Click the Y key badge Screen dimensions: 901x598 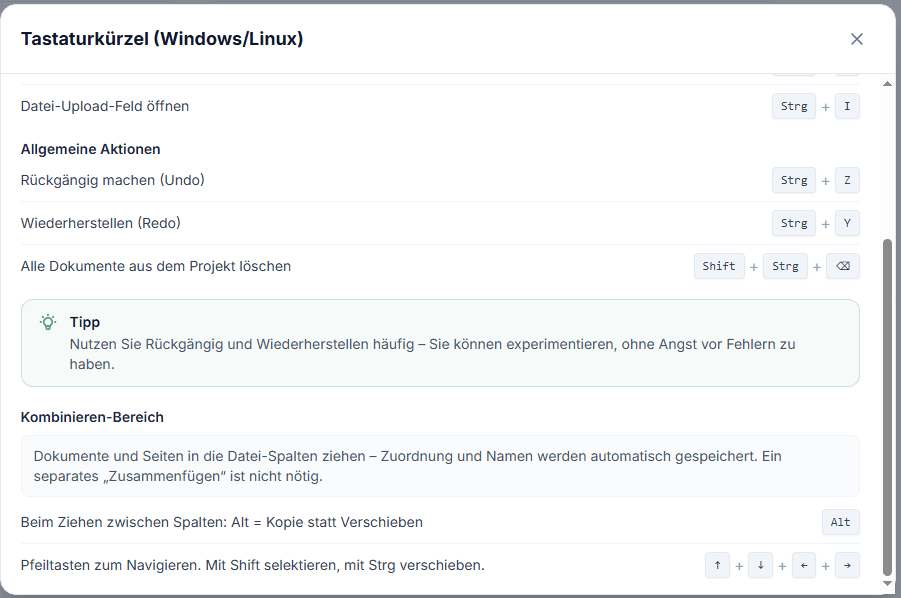click(847, 223)
